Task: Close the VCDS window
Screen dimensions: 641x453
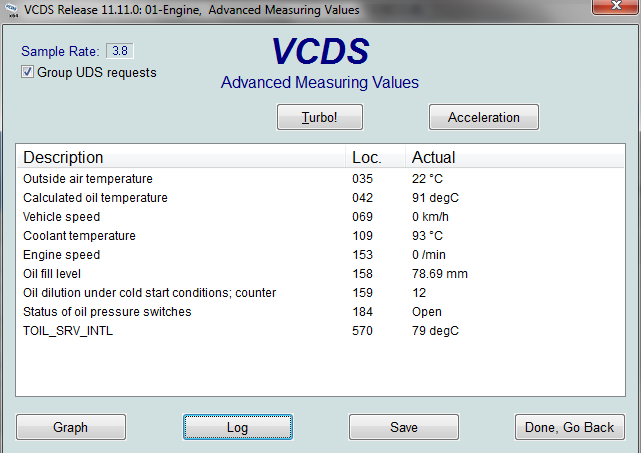Action: [616, 7]
